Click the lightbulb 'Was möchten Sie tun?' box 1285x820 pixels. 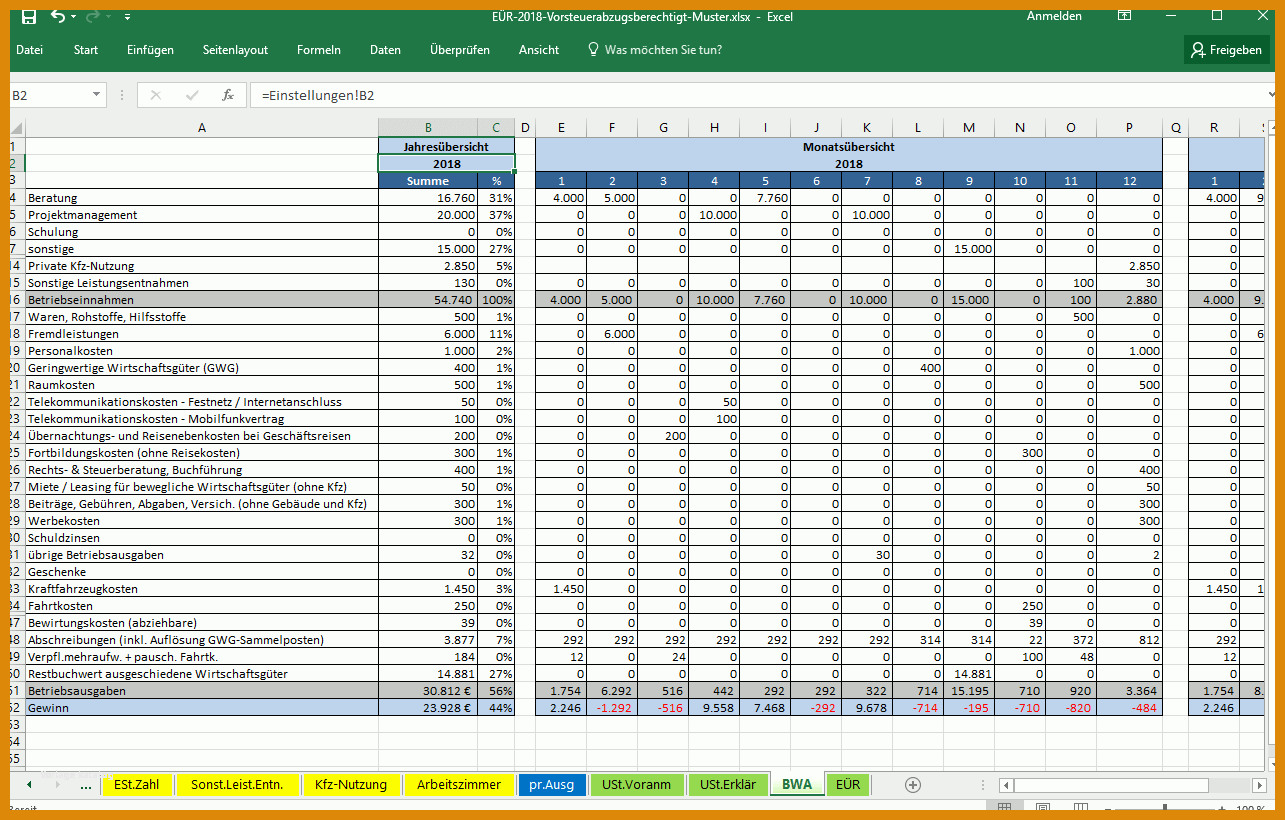click(654, 50)
